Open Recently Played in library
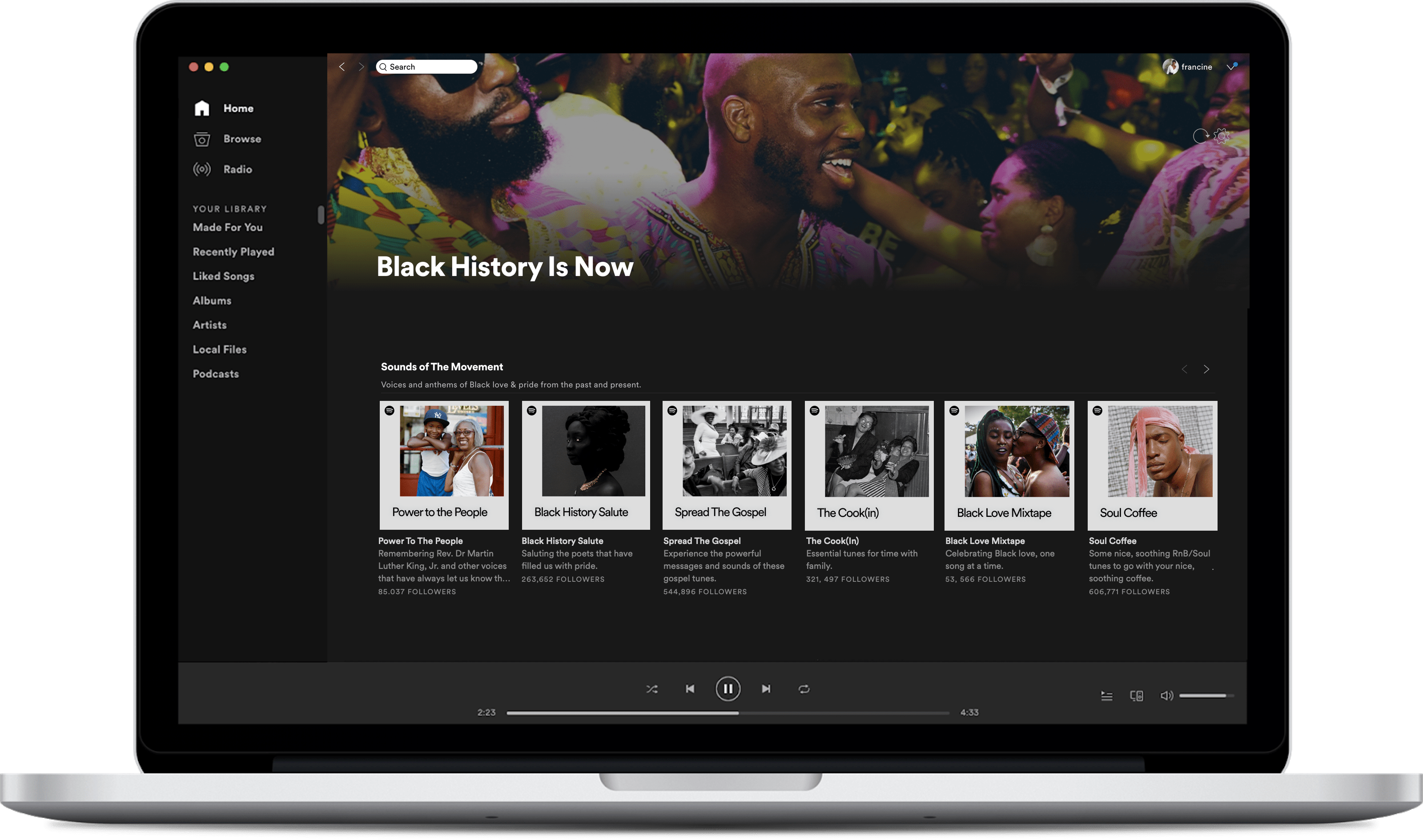This screenshot has height=840, width=1423. (x=233, y=252)
